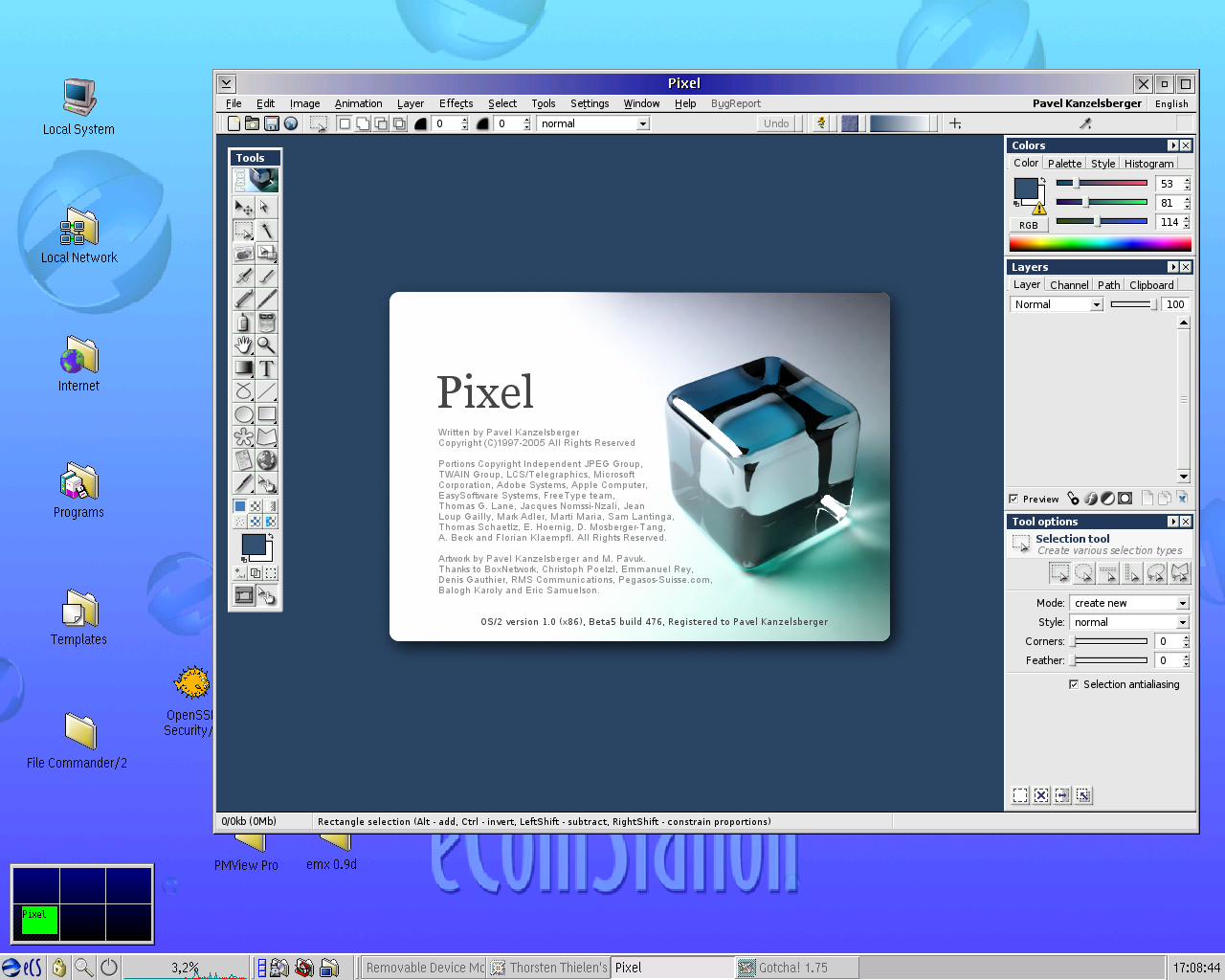The image size is (1225, 980).
Task: Open the Normal blend mode dropdown
Action: pos(1057,303)
